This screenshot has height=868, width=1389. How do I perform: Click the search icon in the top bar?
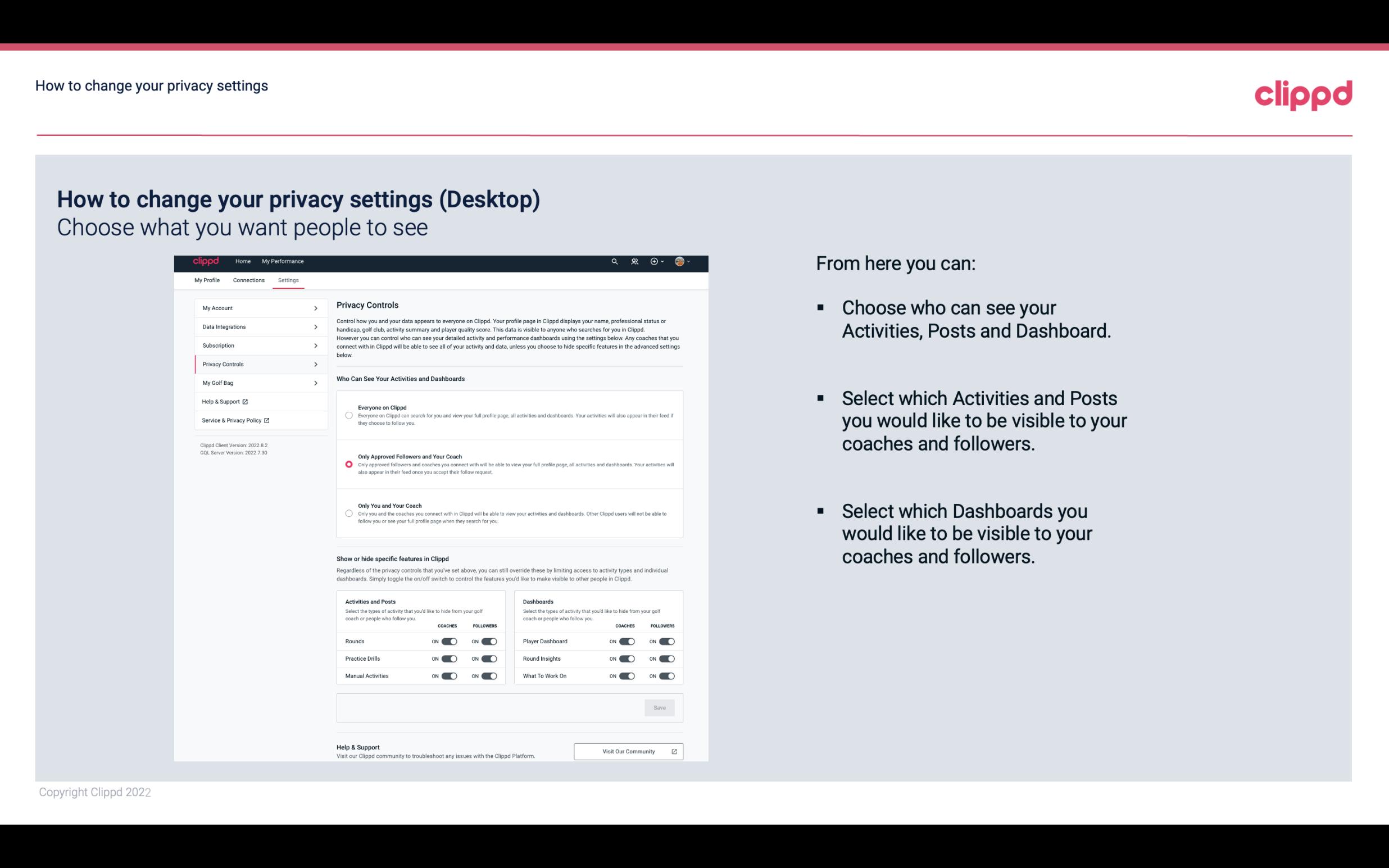[x=615, y=261]
